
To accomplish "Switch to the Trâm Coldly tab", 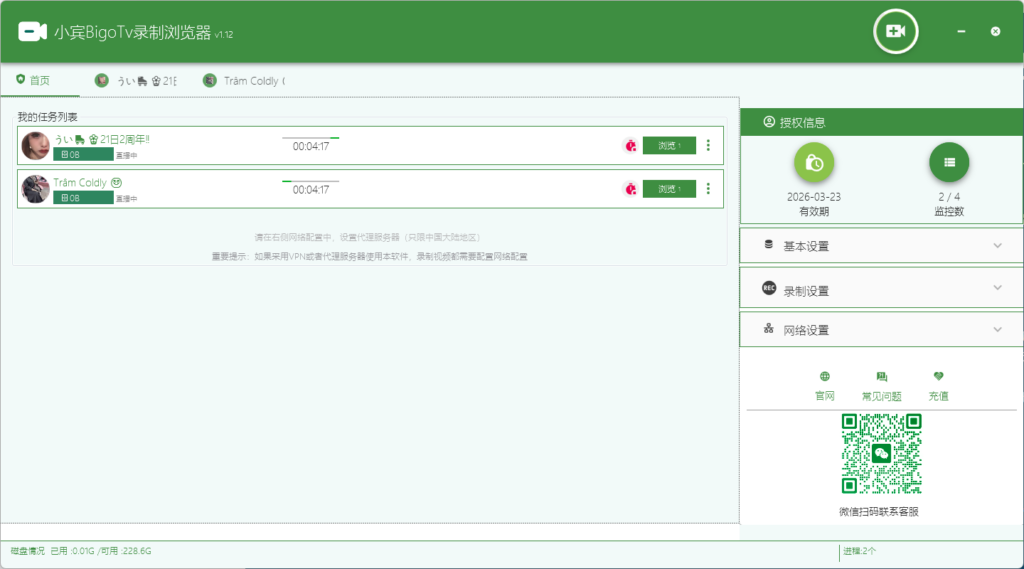I will point(243,81).
